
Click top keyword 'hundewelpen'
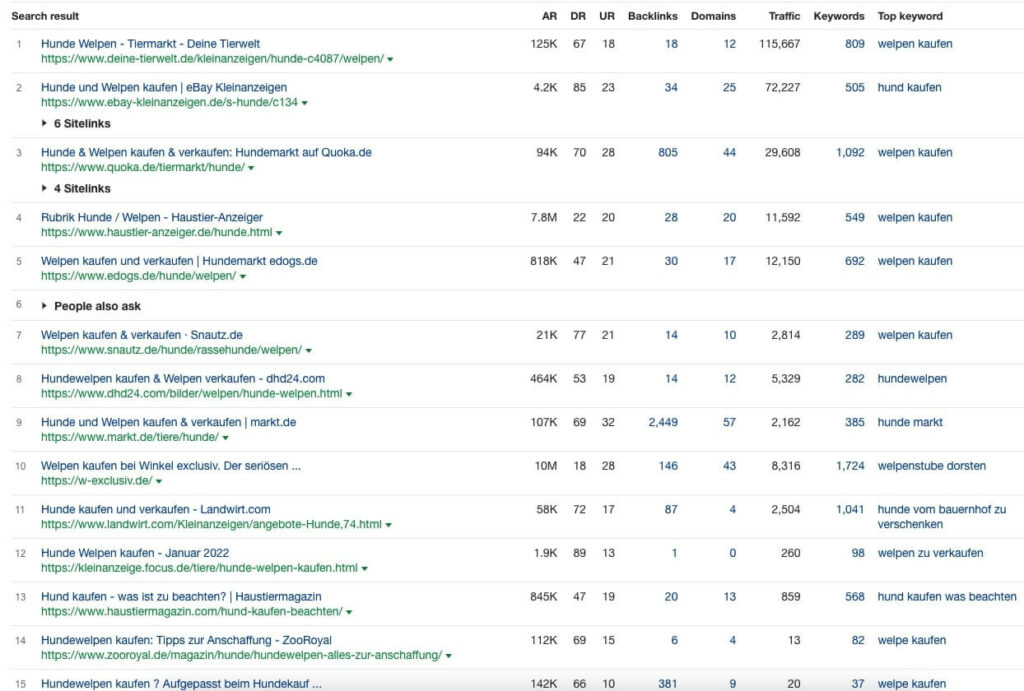pyautogui.click(x=912, y=379)
